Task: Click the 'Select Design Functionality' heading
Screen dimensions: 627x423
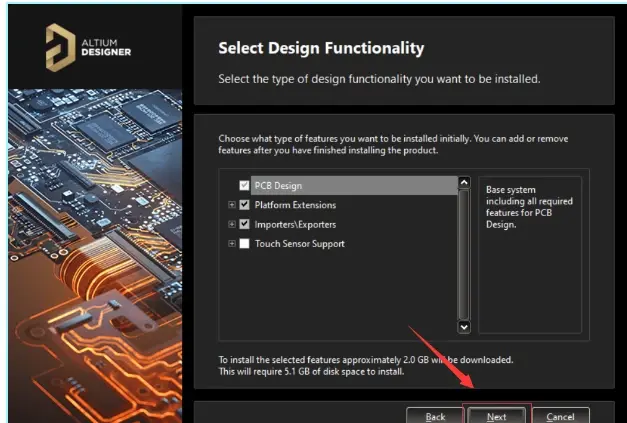Action: (321, 48)
